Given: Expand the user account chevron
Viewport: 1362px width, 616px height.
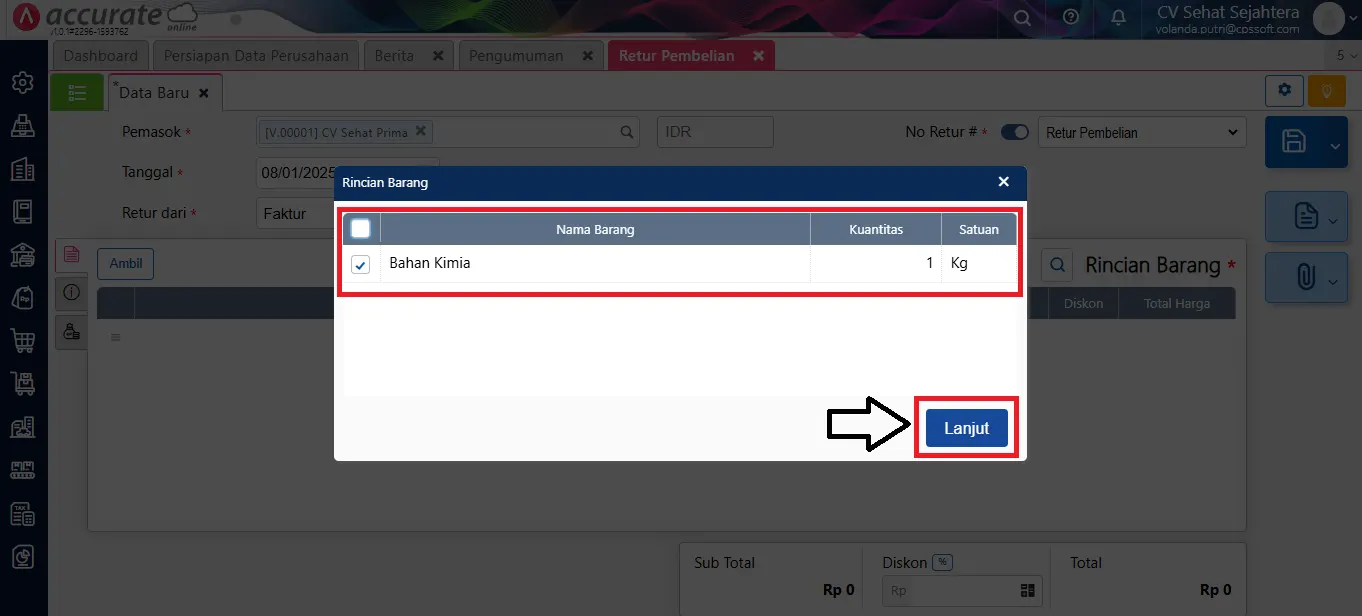Looking at the screenshot, I should coord(1353,18).
